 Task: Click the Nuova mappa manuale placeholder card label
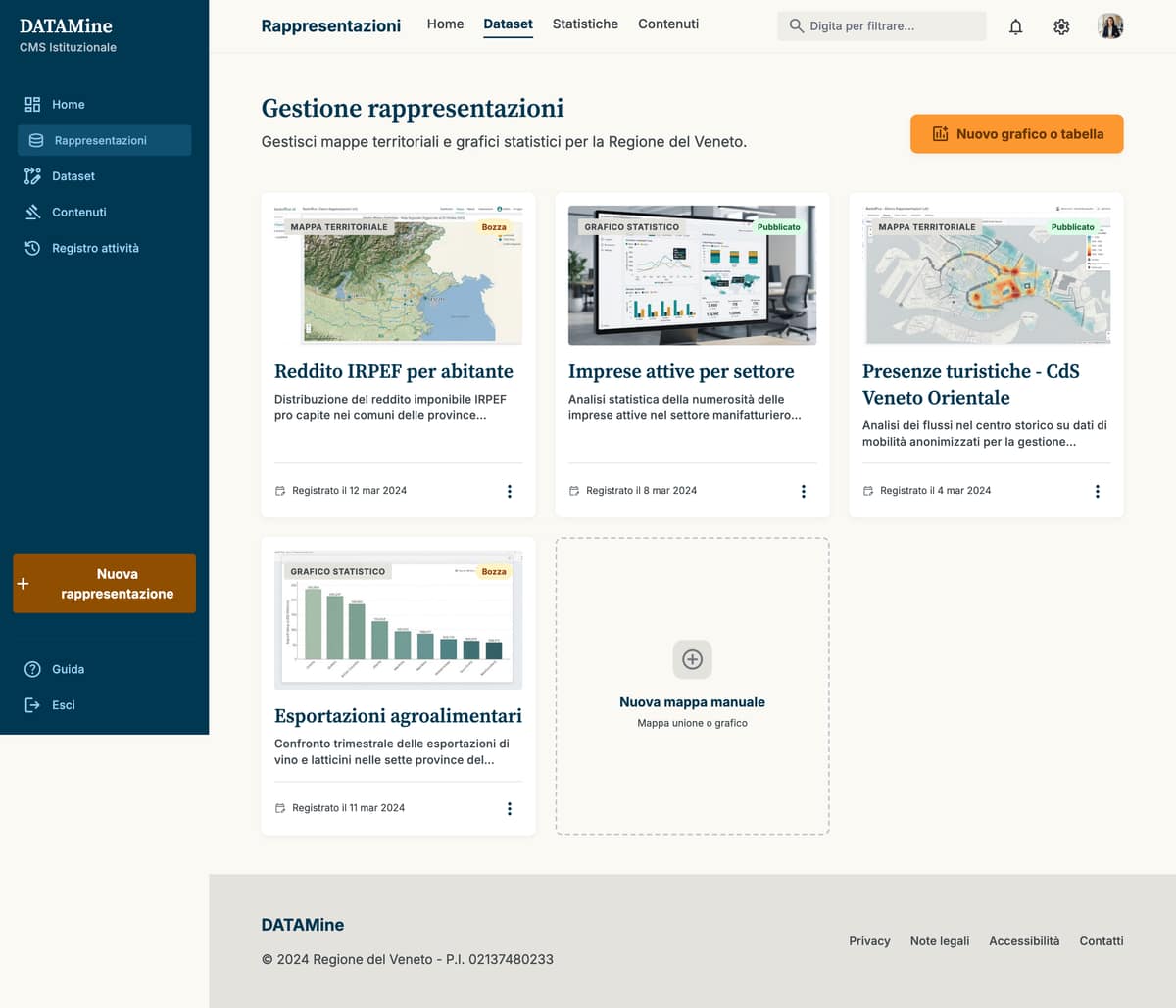click(692, 702)
